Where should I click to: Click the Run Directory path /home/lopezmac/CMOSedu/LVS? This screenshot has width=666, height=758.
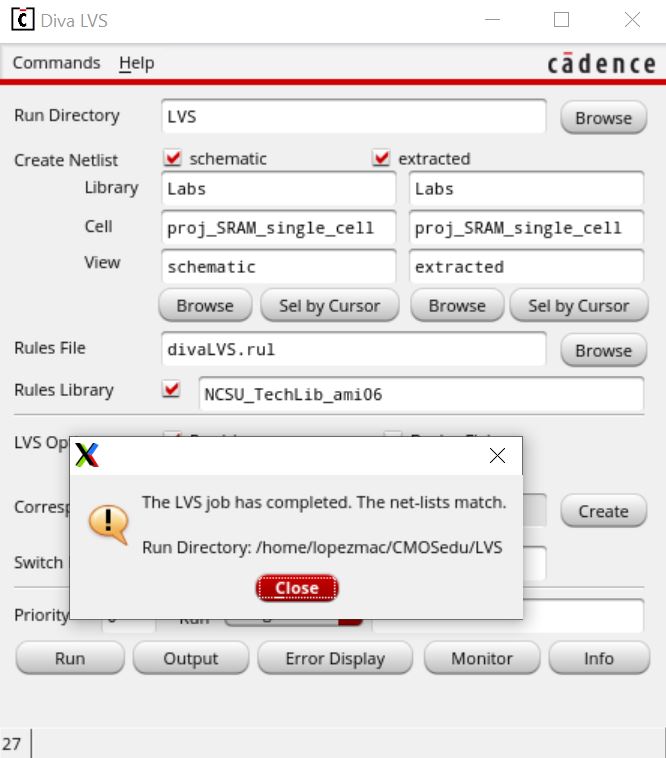379,547
